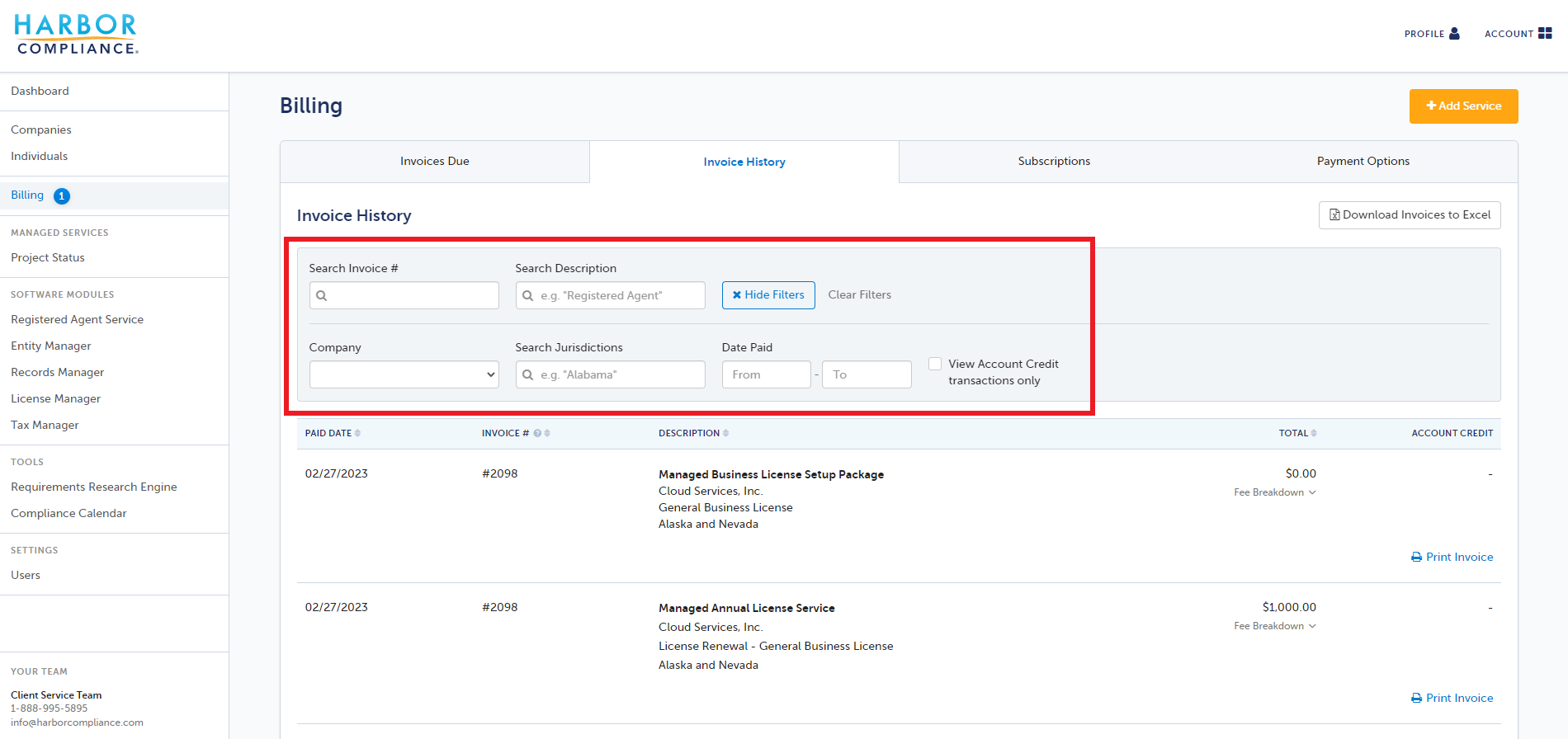
Task: Click the Date Paid From field
Action: [x=767, y=374]
